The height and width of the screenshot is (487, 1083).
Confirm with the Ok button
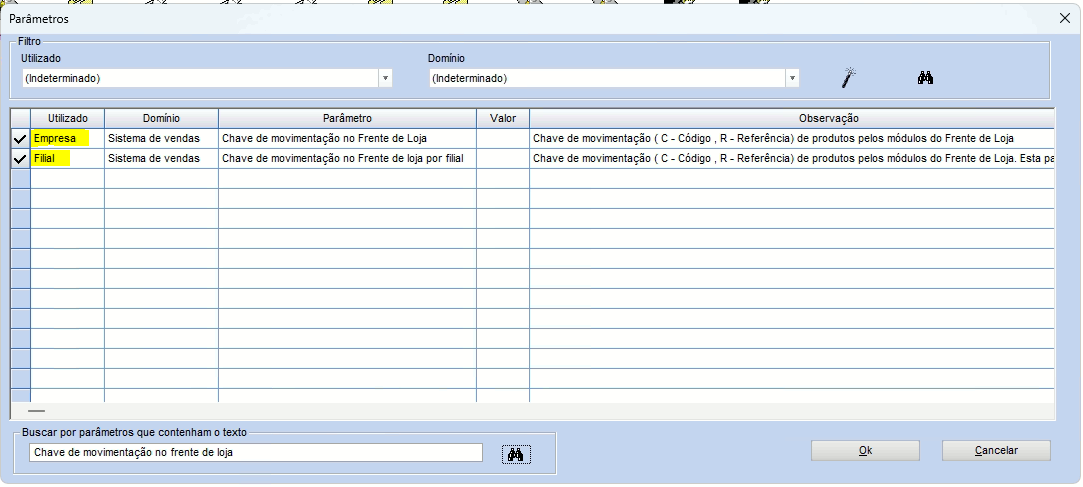(865, 451)
